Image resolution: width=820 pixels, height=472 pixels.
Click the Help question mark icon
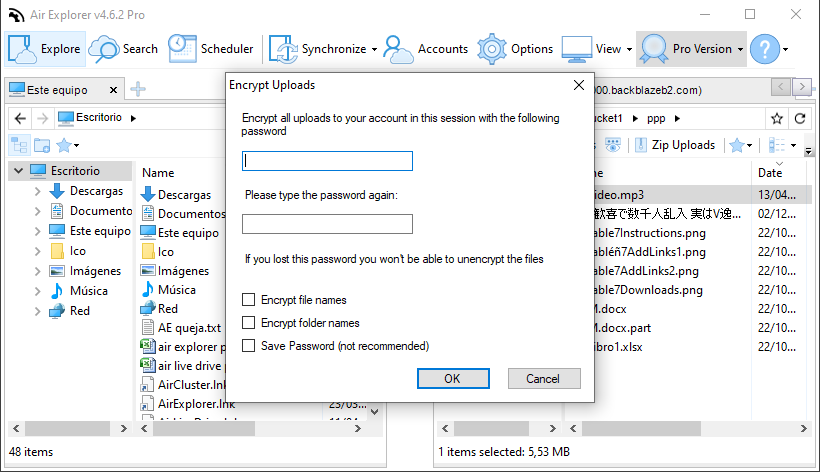tap(765, 49)
